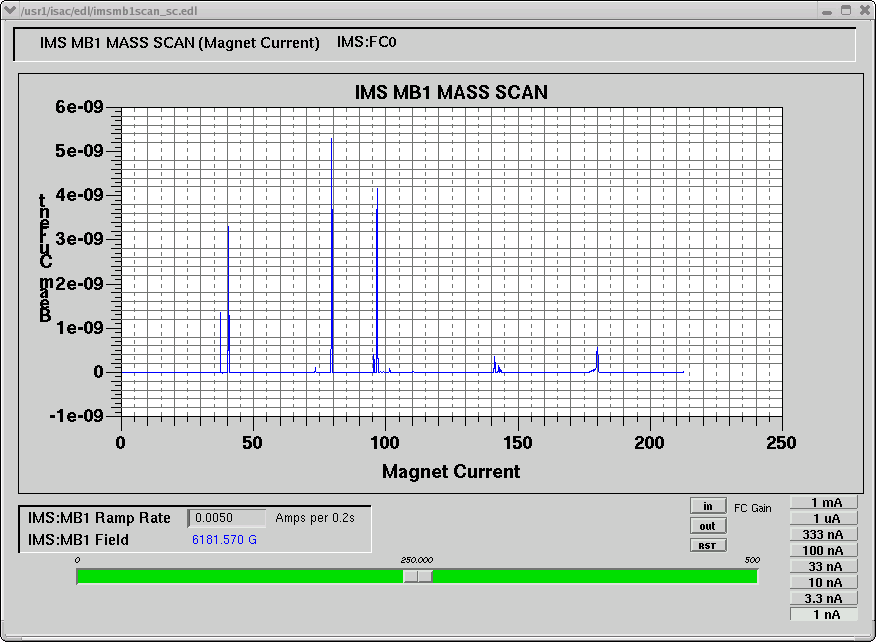Viewport: 876px width, 642px height.
Task: Click the green slider track left of handle
Action: 240,576
